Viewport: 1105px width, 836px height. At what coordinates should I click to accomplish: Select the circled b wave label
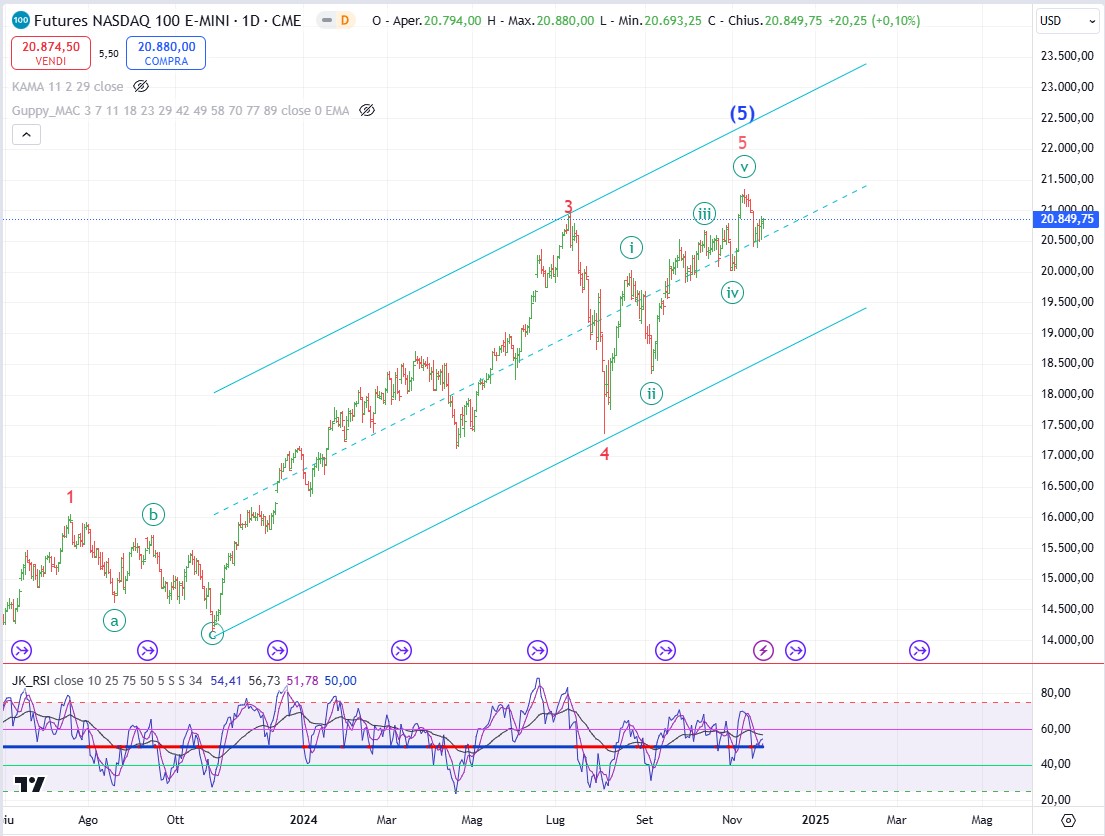point(153,515)
